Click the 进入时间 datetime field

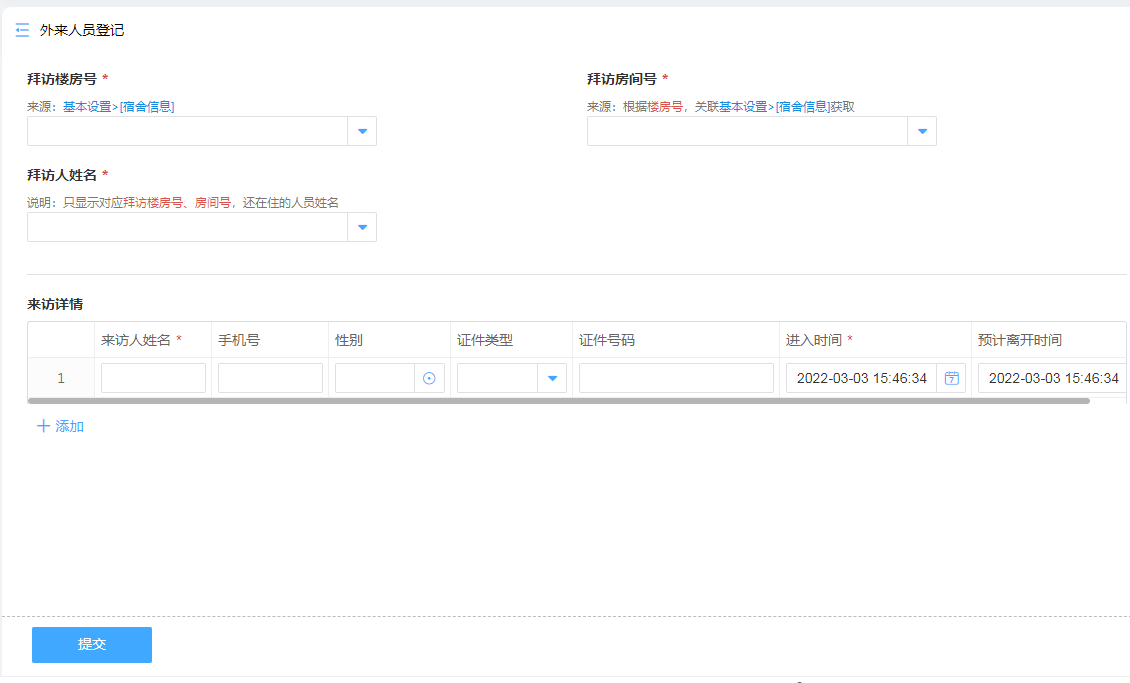click(x=861, y=378)
